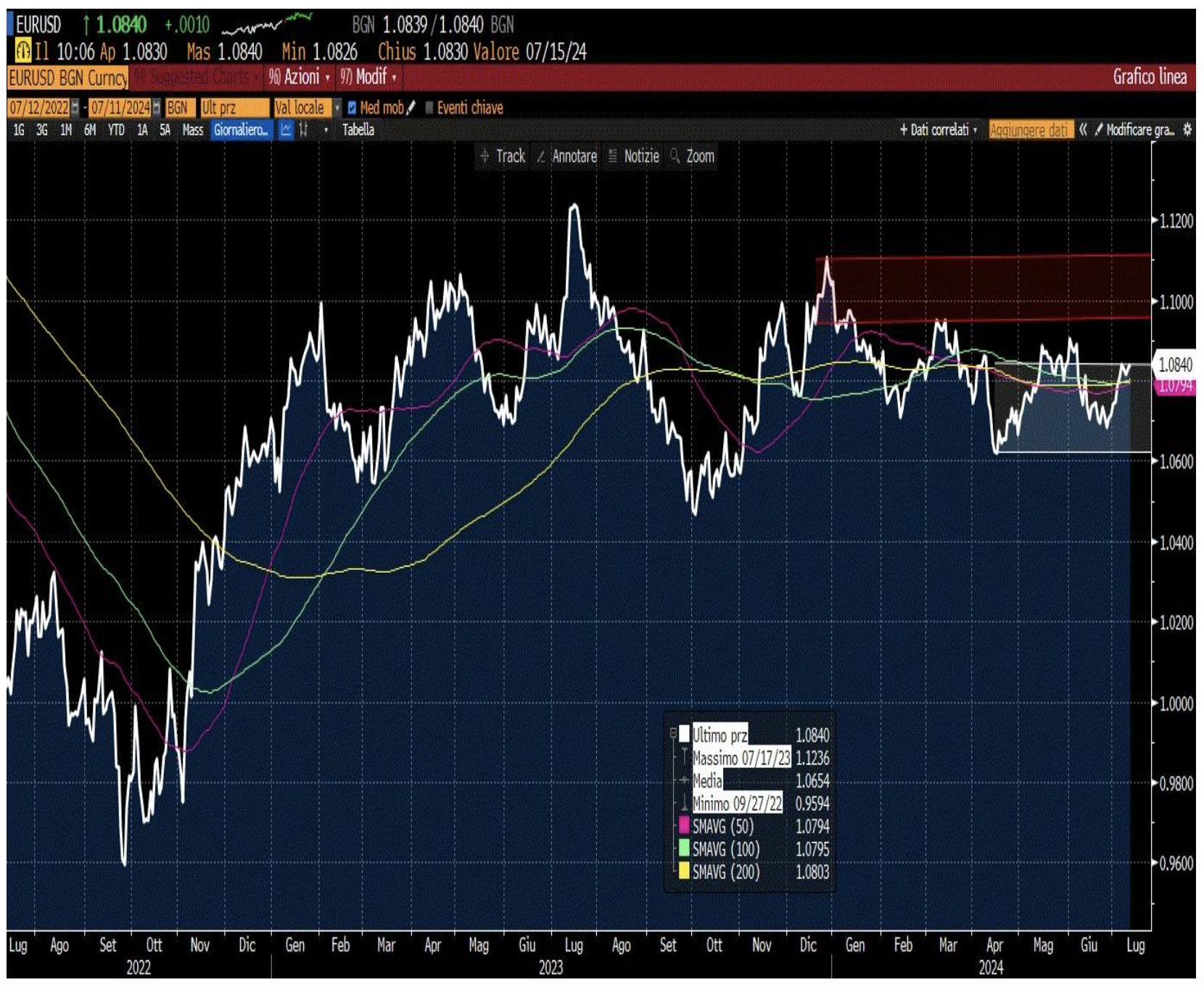Open the Suggested Charts dropdown
Screen dimensions: 1204x985
click(197, 77)
